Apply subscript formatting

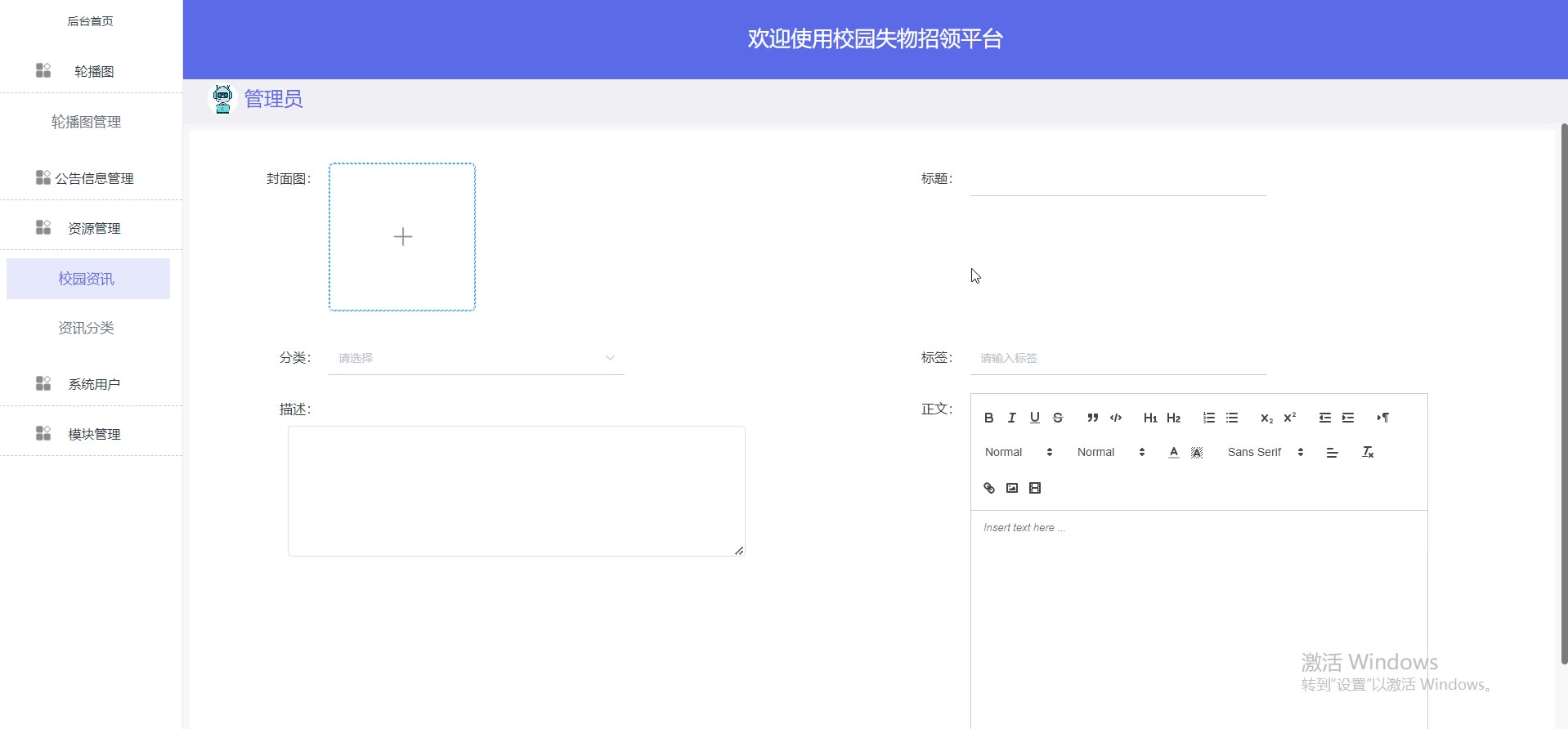1266,418
